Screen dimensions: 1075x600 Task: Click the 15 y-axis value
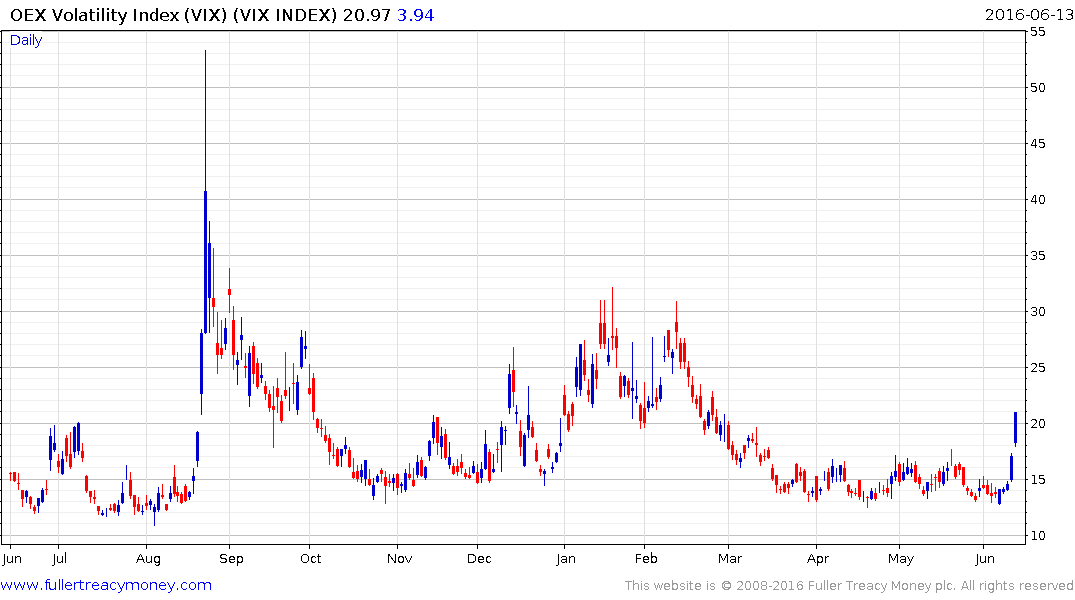(1037, 479)
